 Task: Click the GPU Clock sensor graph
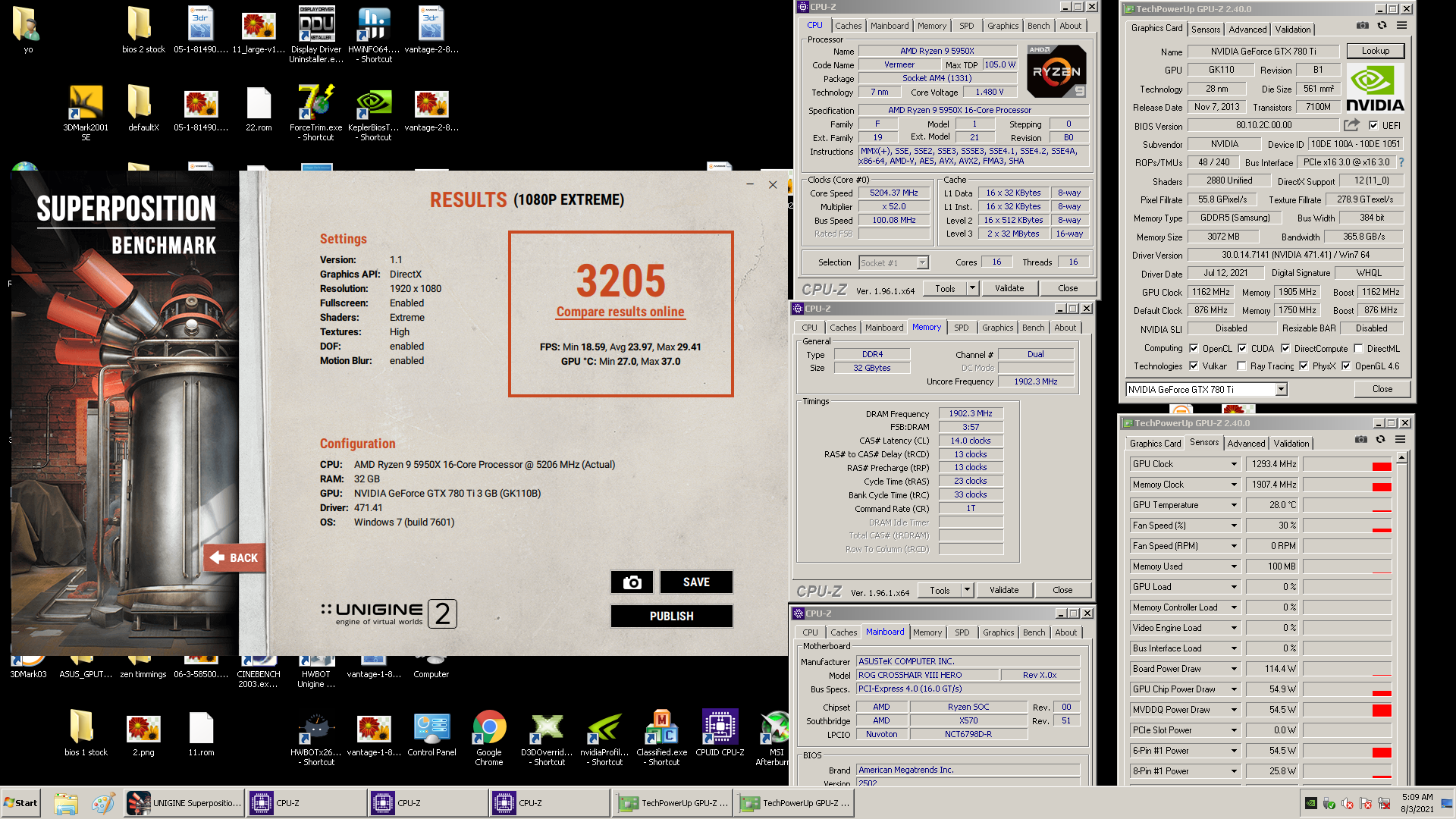tap(1348, 464)
